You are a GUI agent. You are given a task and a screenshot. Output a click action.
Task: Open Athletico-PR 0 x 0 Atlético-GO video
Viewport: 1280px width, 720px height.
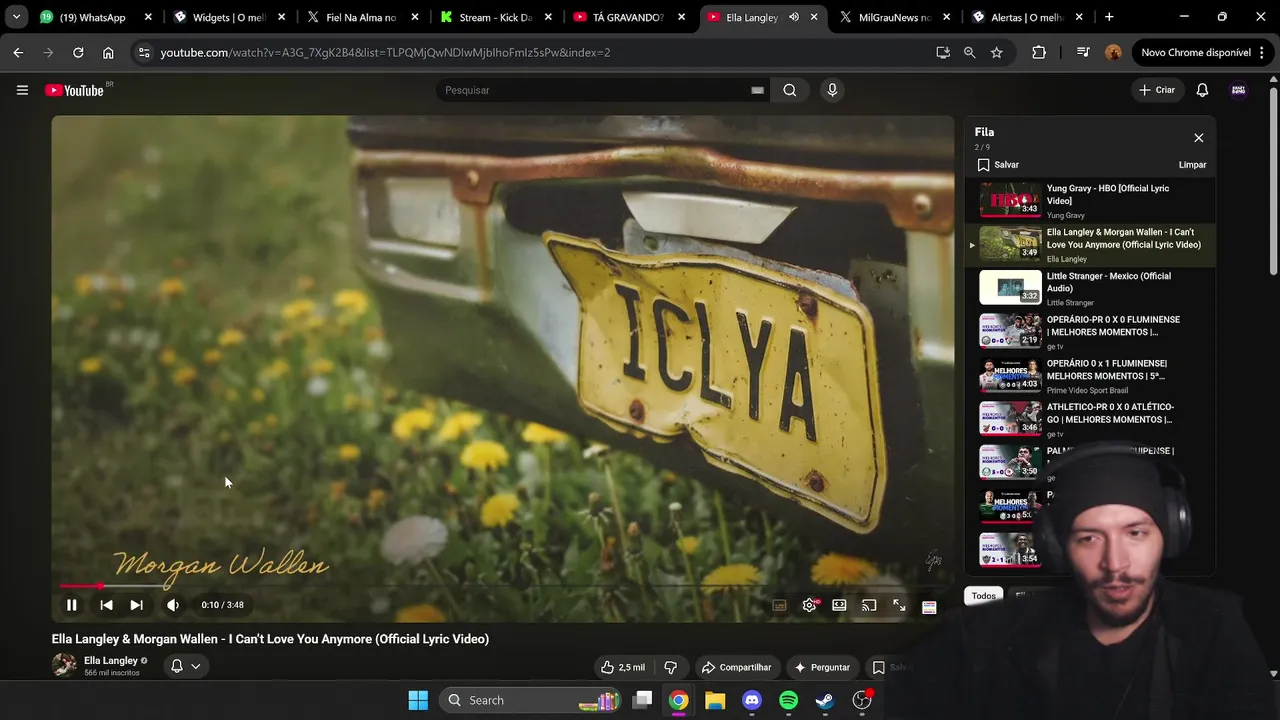point(1090,419)
